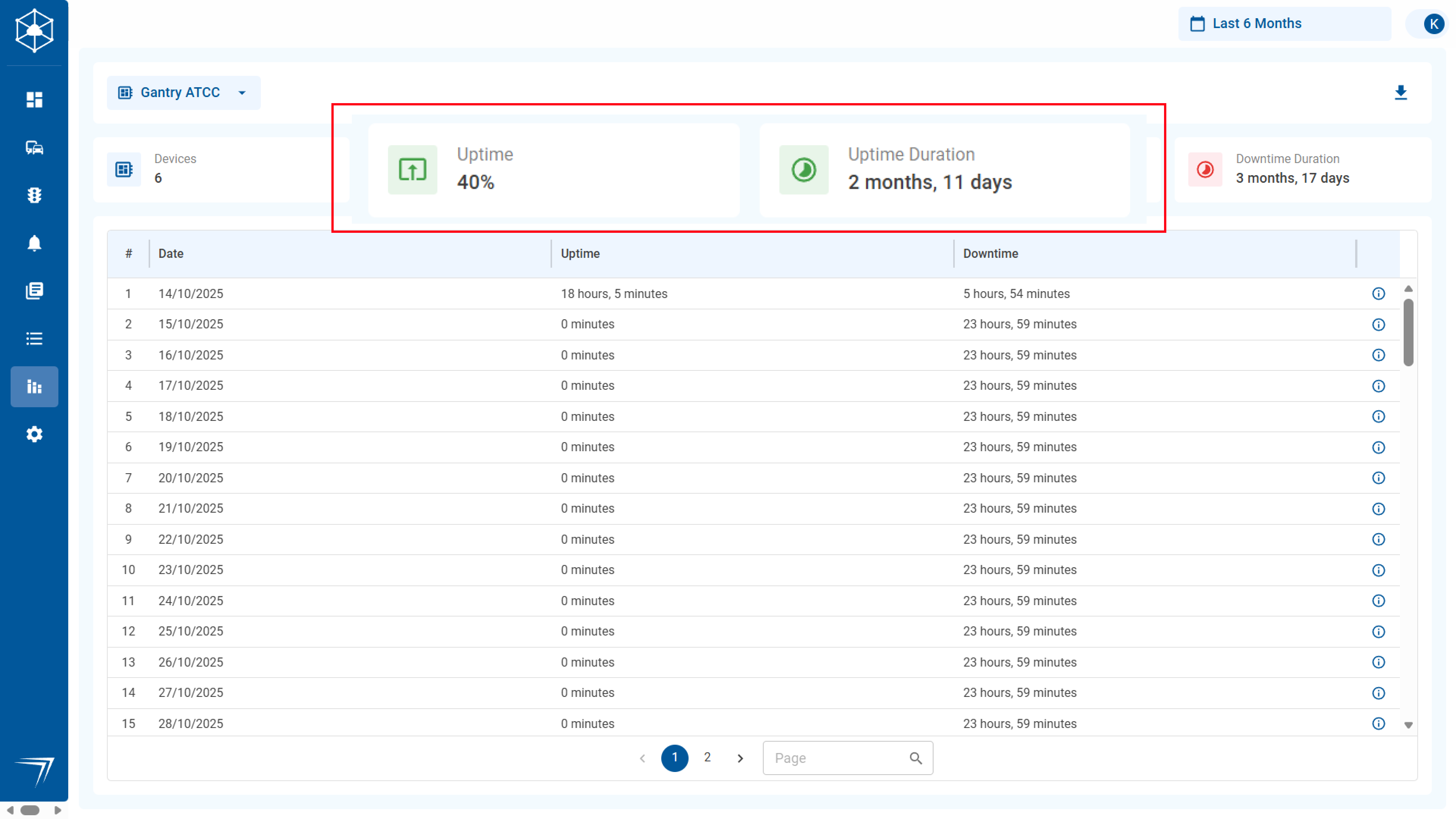Click the Devices count "6"
Screen dimensions: 1456x819
[x=158, y=178]
